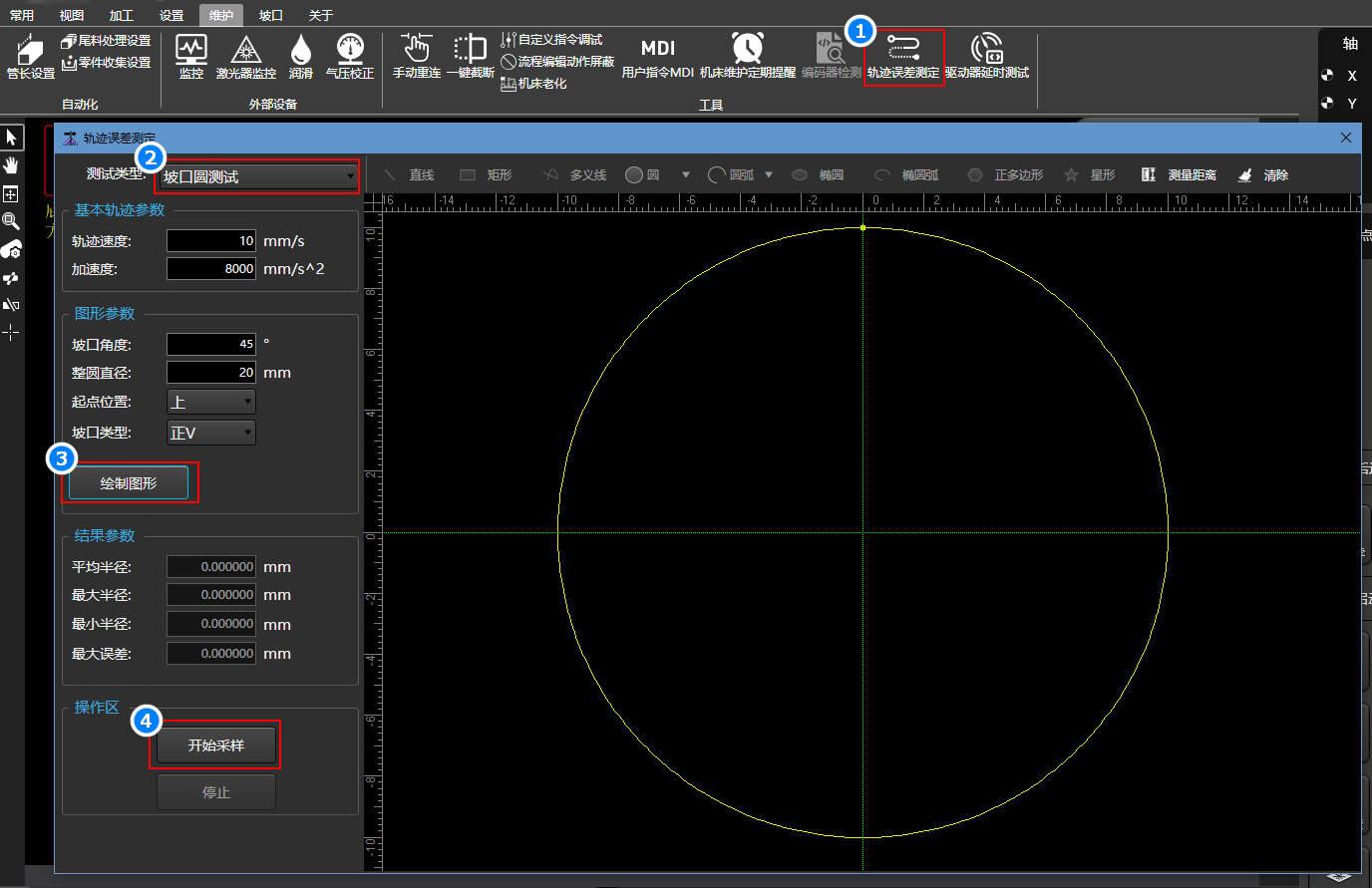
Task: Select the hand pan tool in left sidebar
Action: pos(11,164)
